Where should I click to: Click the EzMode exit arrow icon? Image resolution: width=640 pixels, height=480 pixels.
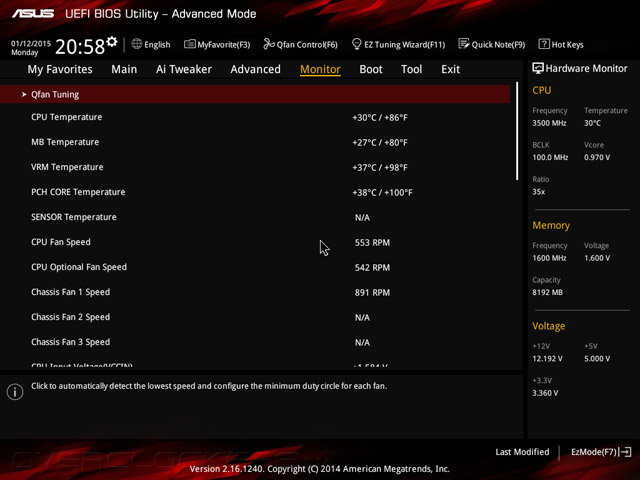pos(625,452)
